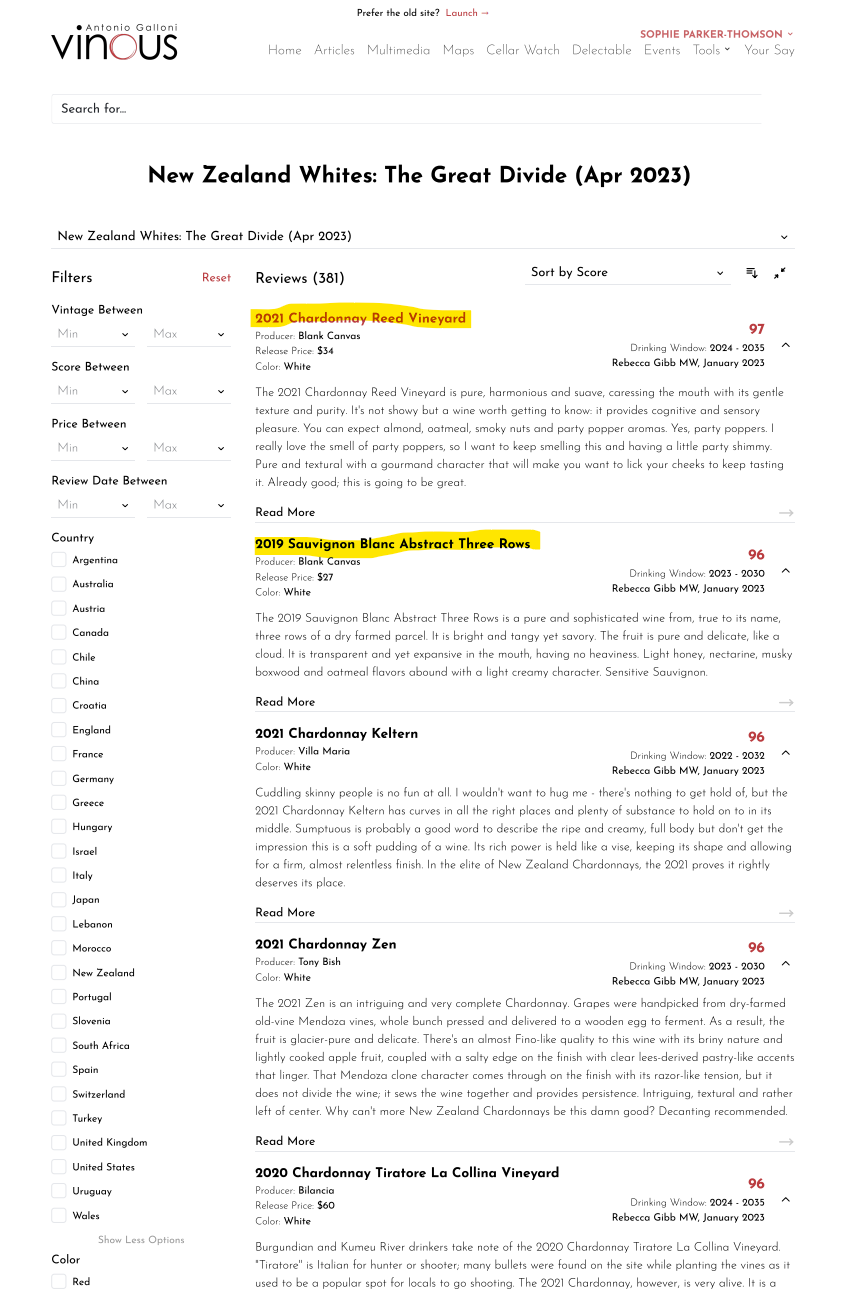This screenshot has height=1291, width=856.
Task: Check the New Zealand country filter
Action: [x=60, y=973]
